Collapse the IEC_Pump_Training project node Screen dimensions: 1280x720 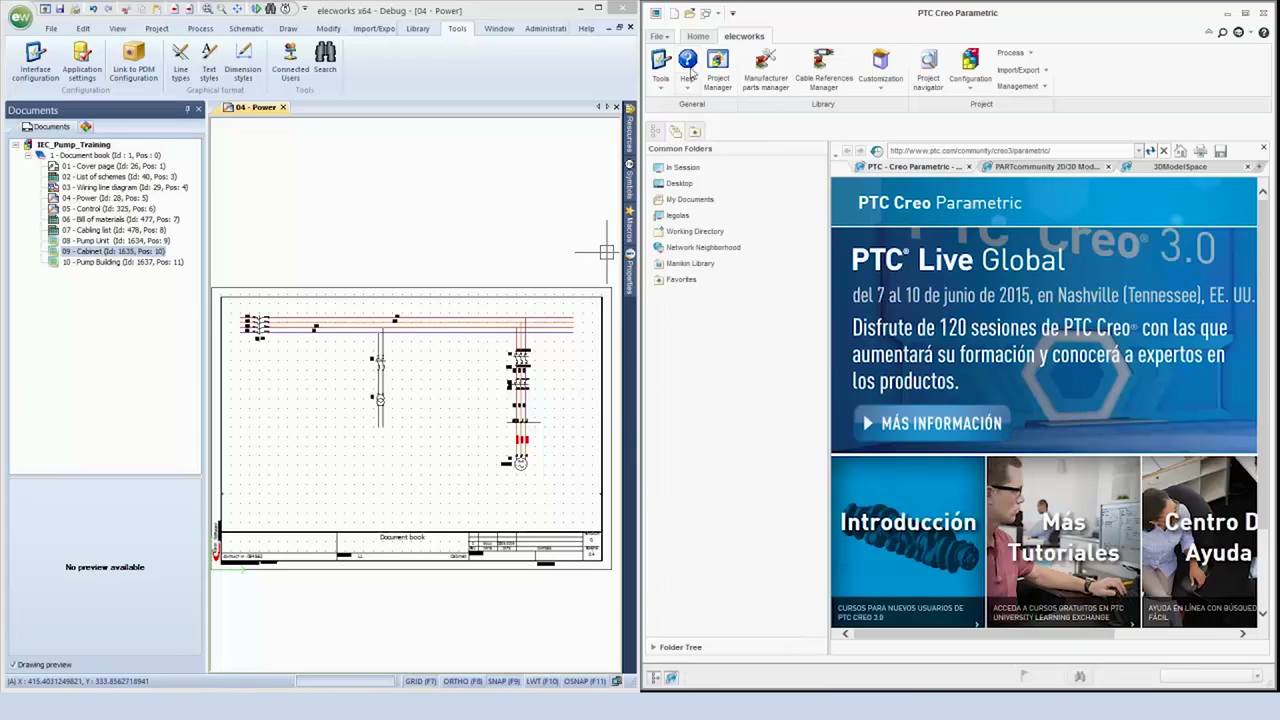coord(16,145)
